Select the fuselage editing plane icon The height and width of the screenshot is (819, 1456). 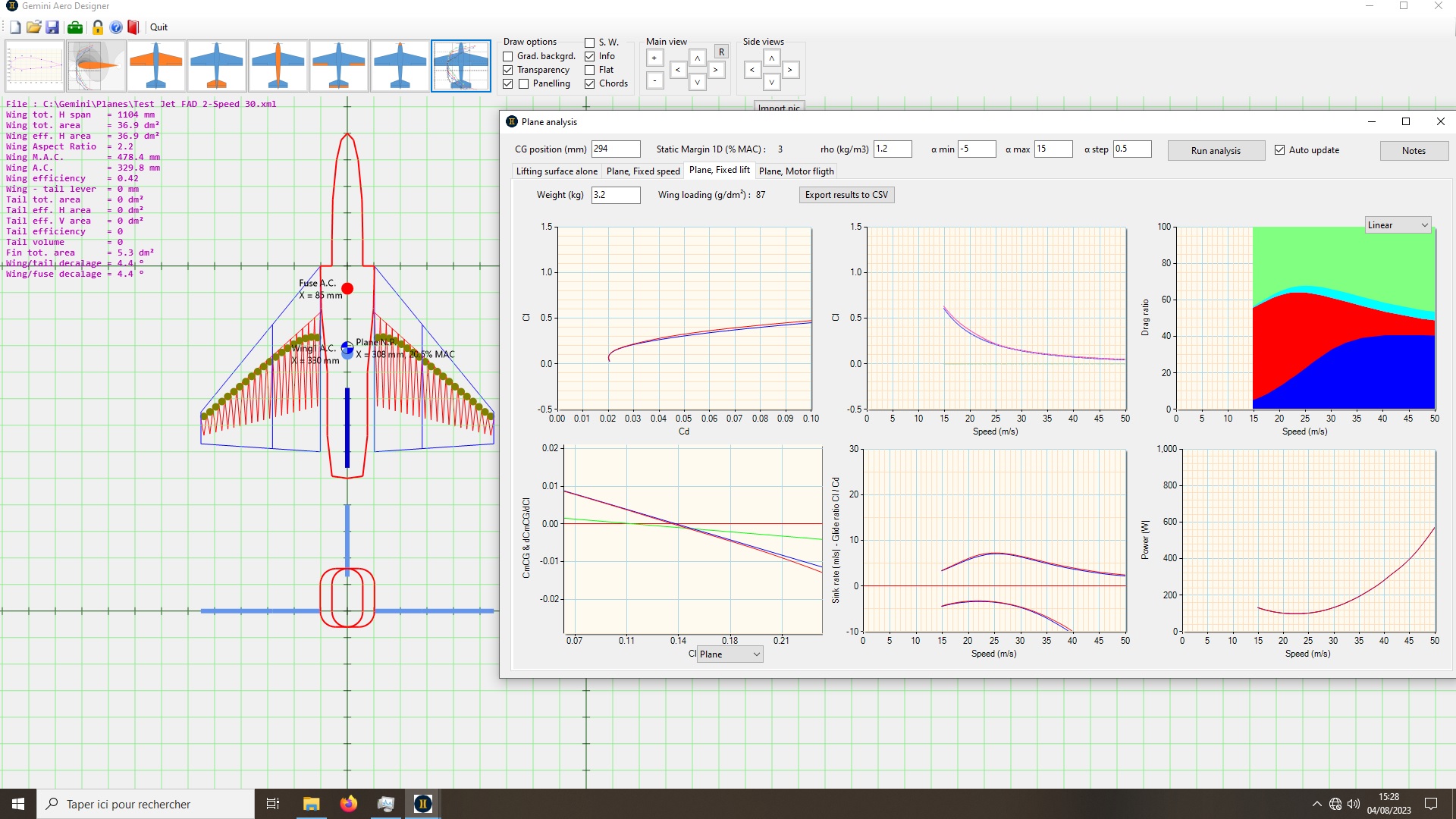pyautogui.click(x=278, y=66)
